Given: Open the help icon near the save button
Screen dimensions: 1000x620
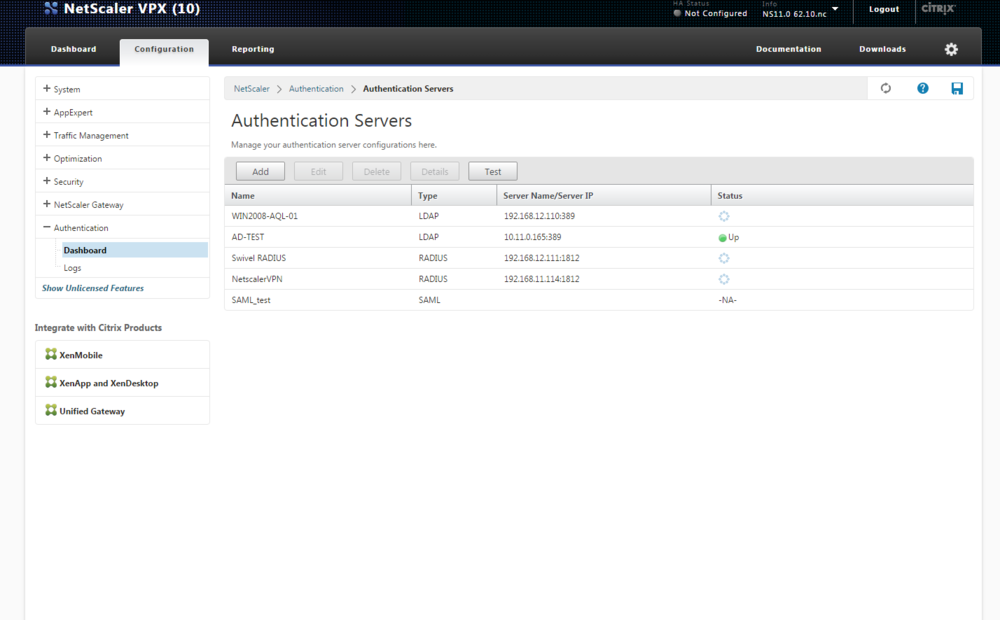Looking at the screenshot, I should [922, 88].
